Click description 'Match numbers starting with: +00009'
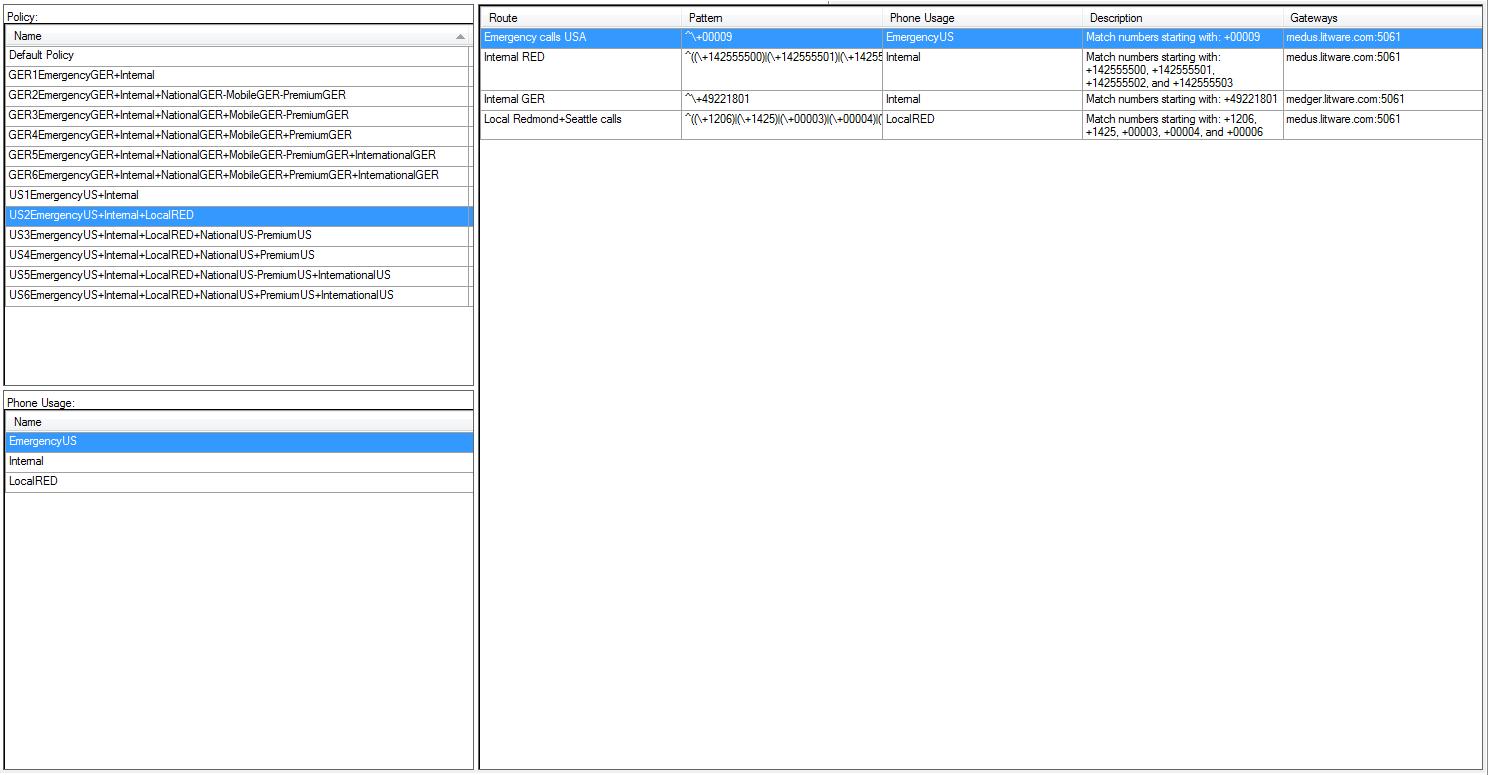This screenshot has height=775, width=1490. pos(1183,38)
